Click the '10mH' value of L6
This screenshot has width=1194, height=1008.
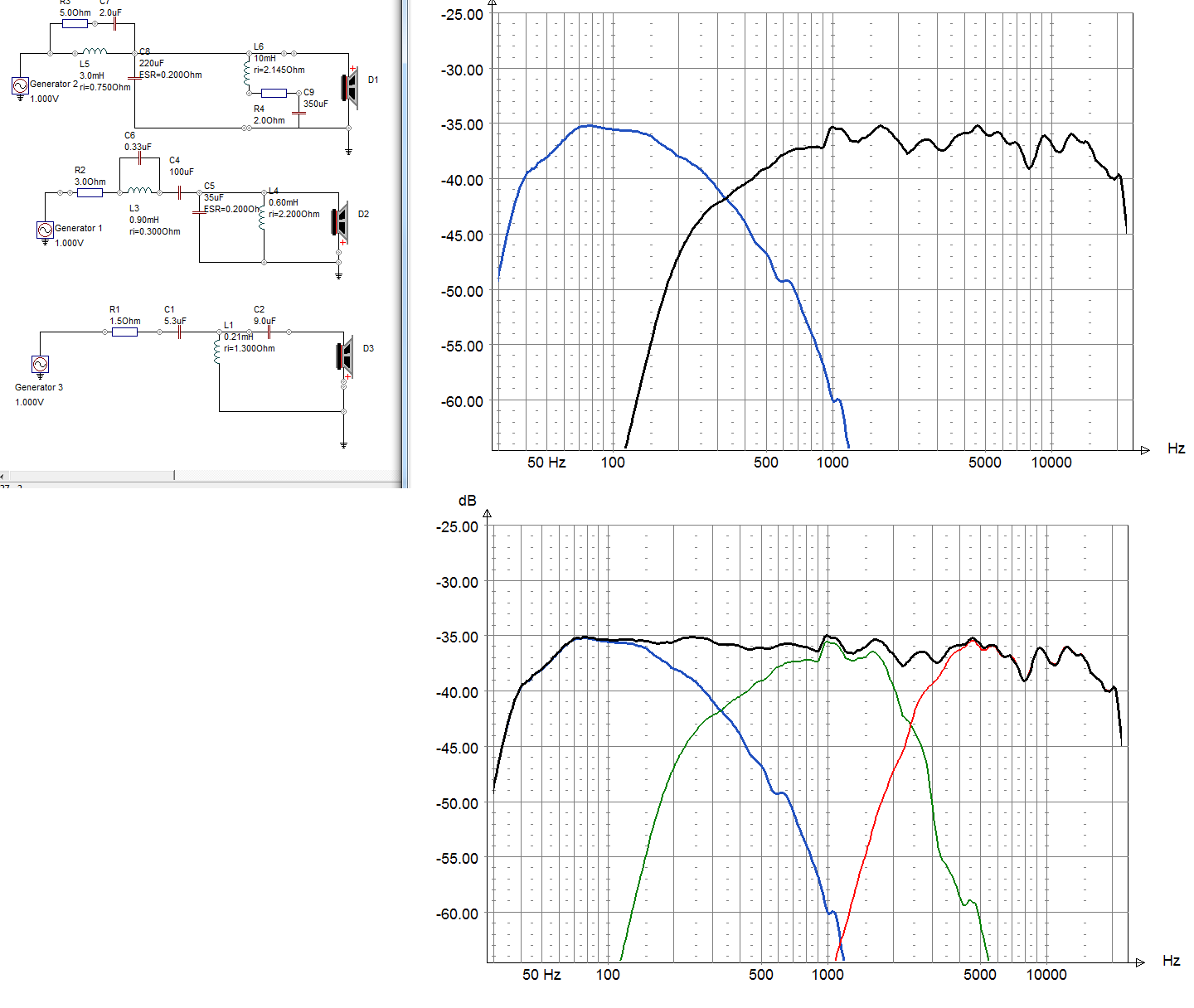[x=265, y=58]
